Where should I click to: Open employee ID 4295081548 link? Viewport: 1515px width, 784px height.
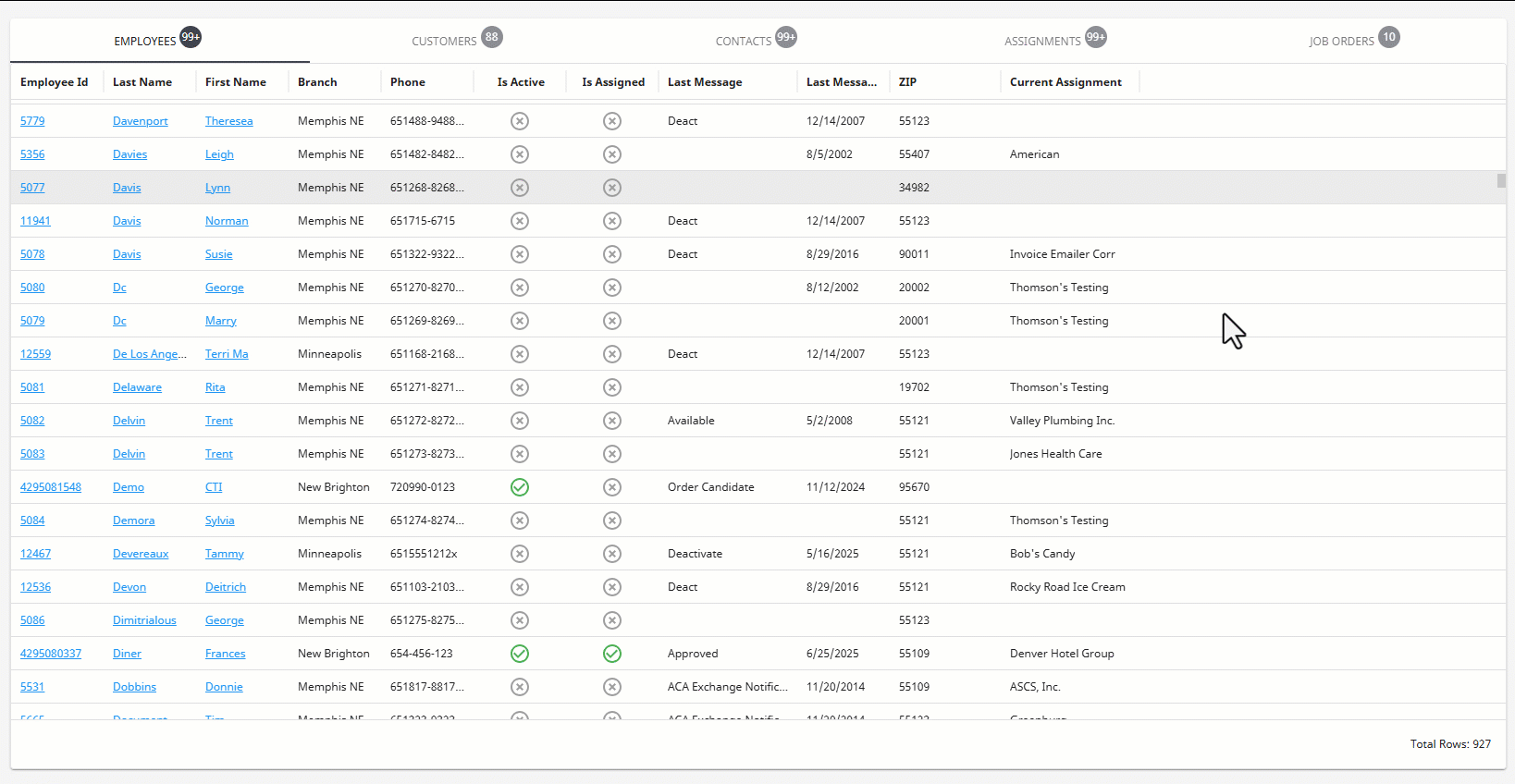point(51,487)
